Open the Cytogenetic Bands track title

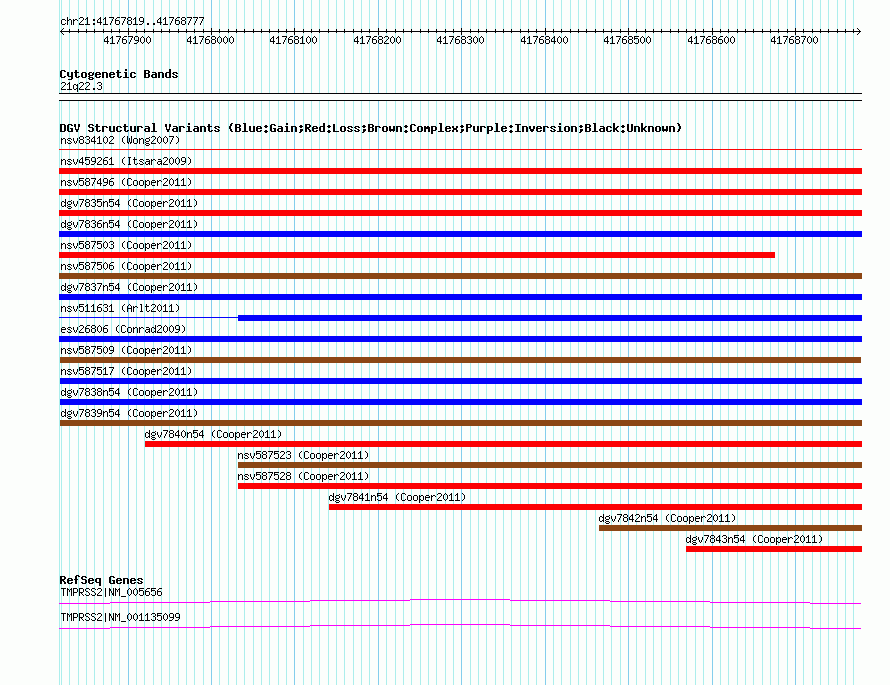[x=119, y=74]
